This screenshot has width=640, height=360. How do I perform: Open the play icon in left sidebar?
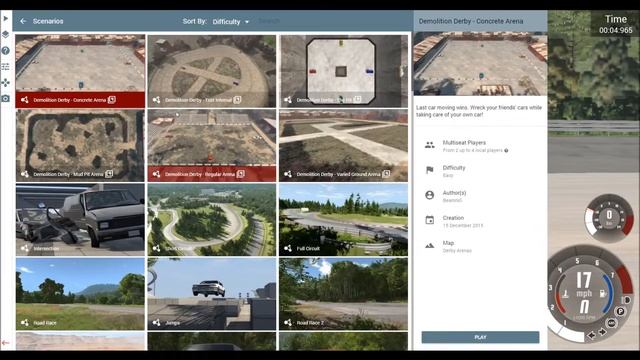pos(6,18)
